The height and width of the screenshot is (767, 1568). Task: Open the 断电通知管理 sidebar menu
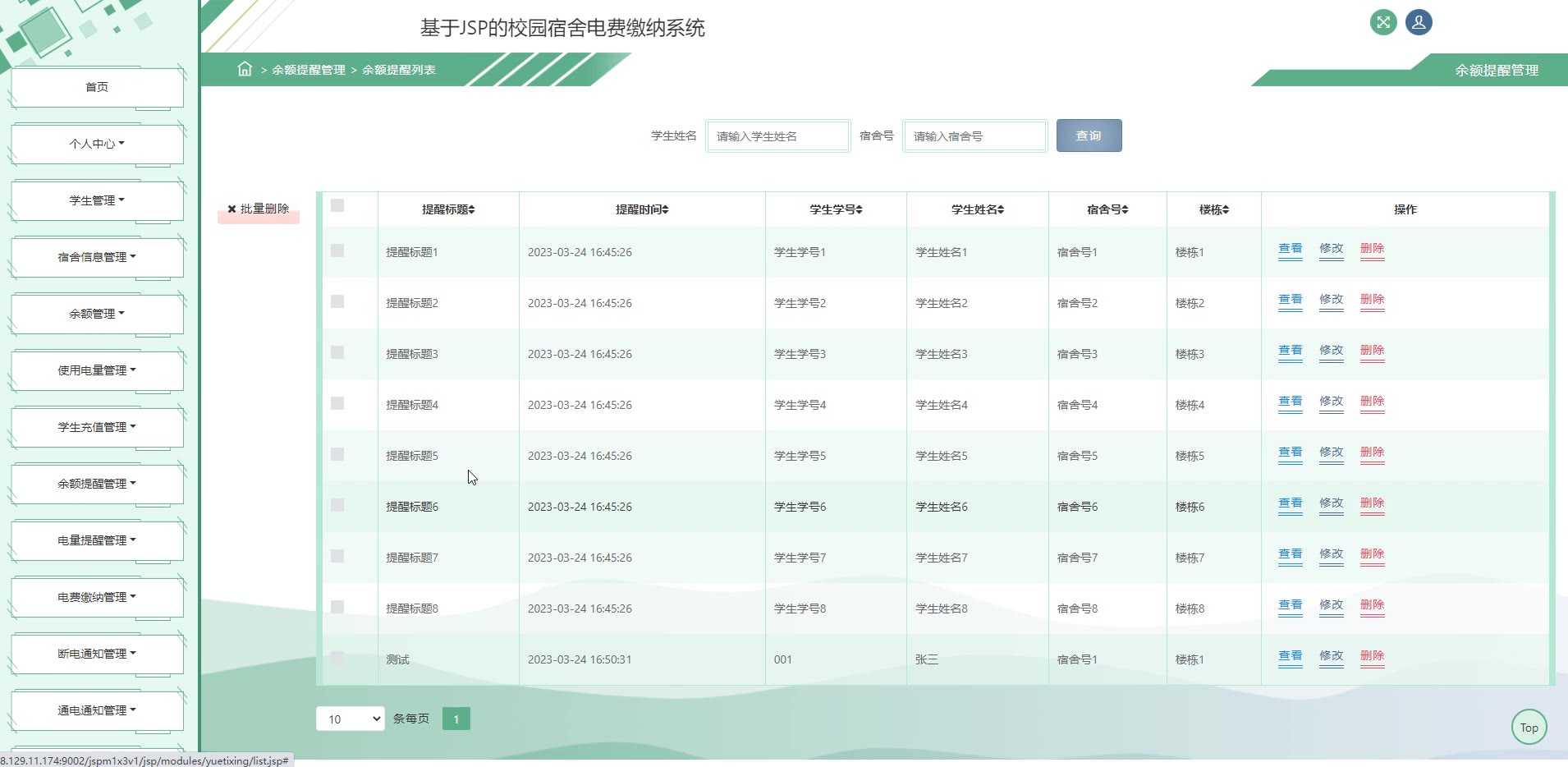pyautogui.click(x=97, y=654)
